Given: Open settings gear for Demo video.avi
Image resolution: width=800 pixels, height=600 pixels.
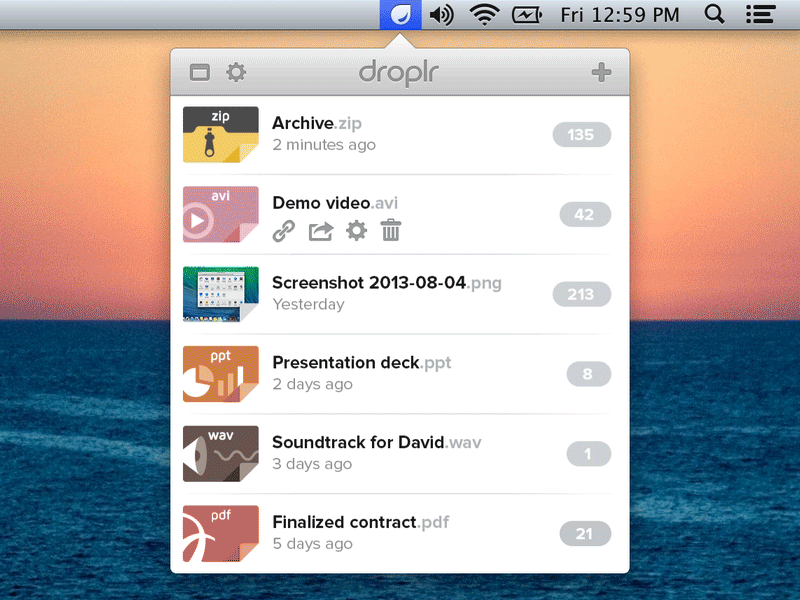Looking at the screenshot, I should (357, 231).
